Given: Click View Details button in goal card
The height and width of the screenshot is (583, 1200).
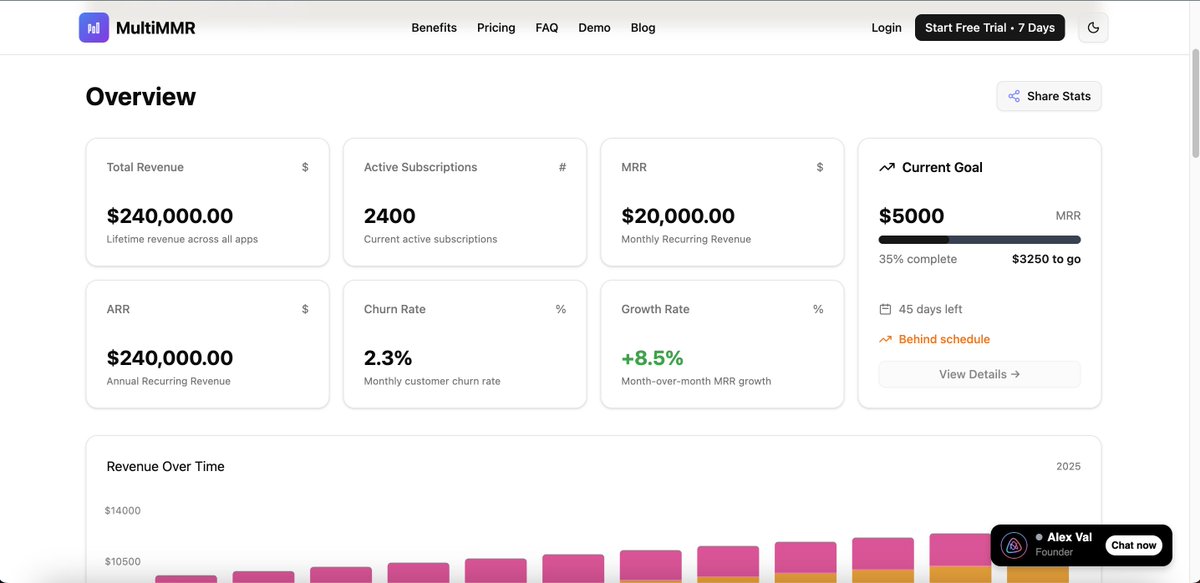Looking at the screenshot, I should 980,374.
